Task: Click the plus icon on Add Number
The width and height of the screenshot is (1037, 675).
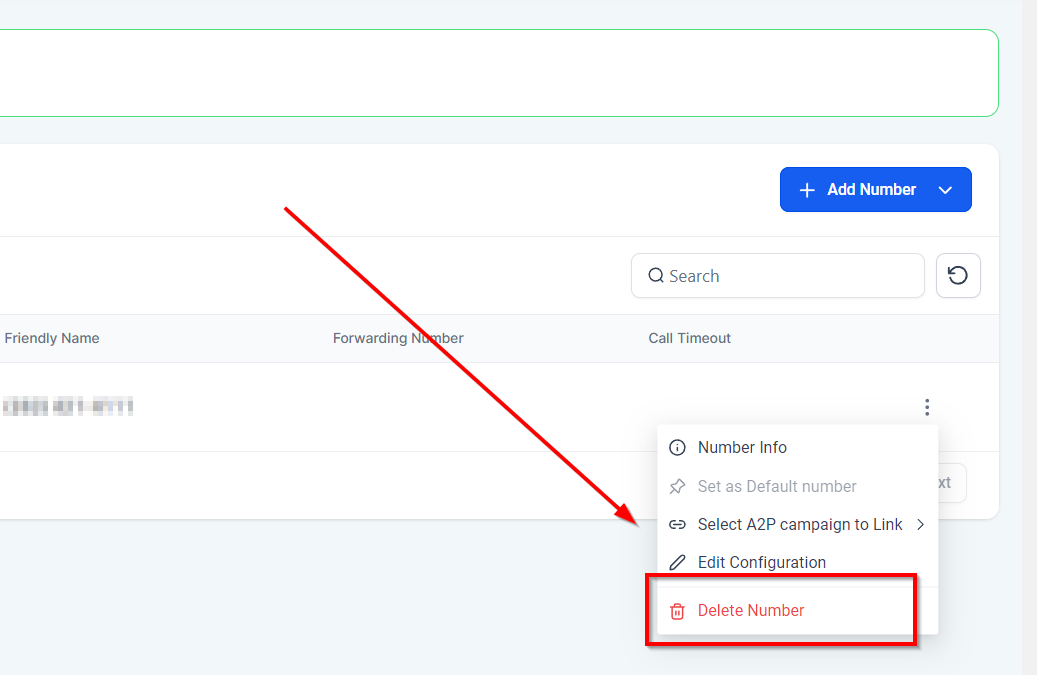Action: coord(808,190)
